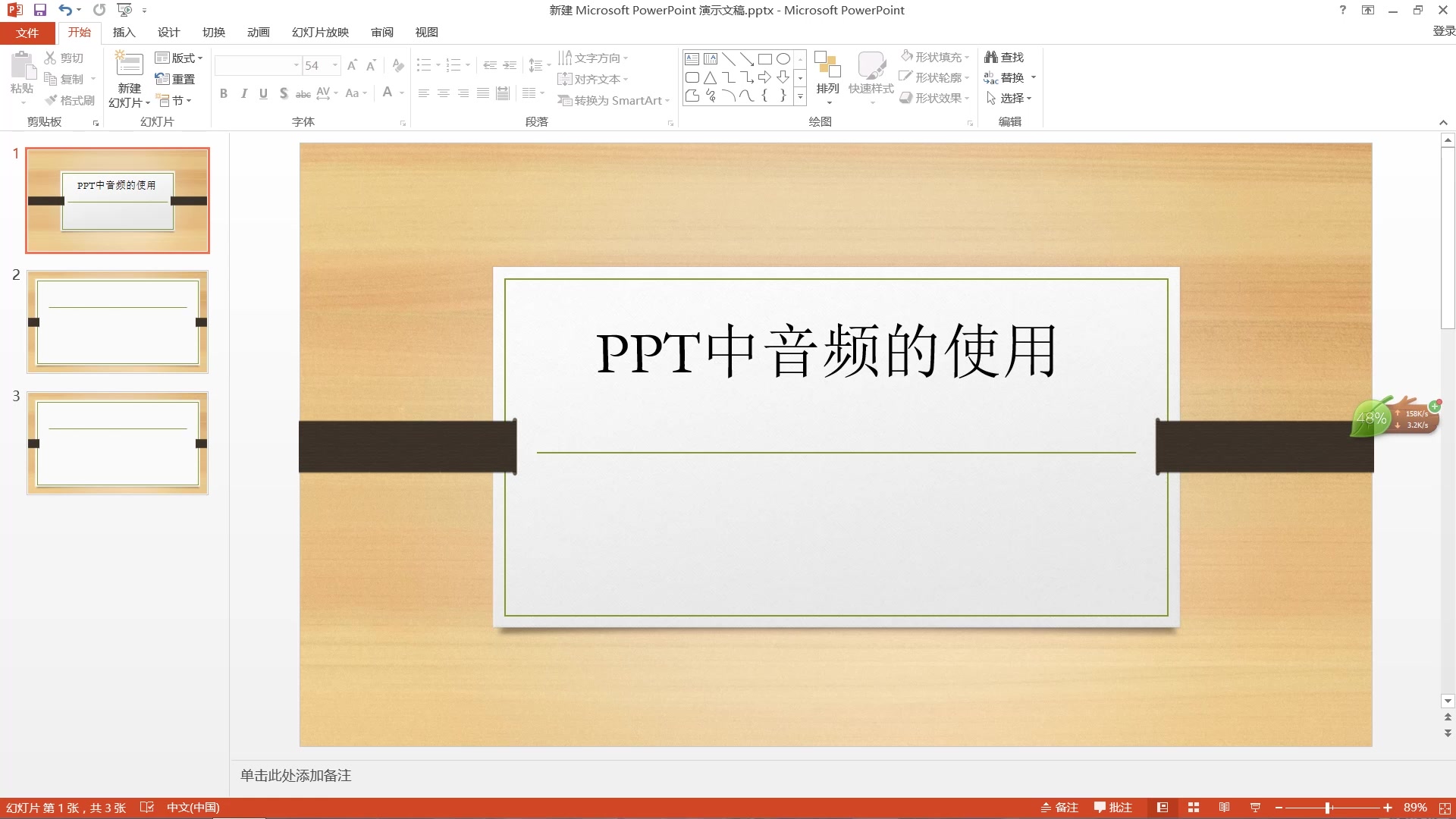Toggle bold formatting

click(x=223, y=93)
